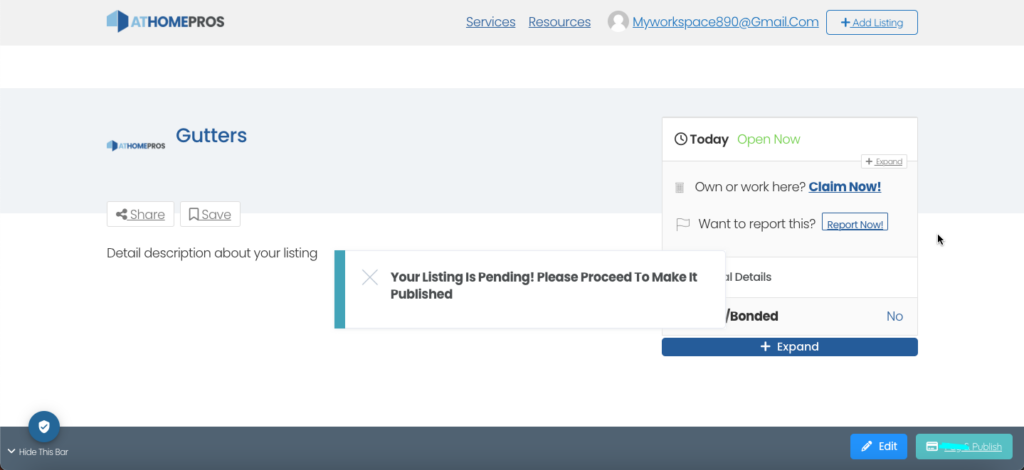Open the Resources menu

[x=559, y=22]
